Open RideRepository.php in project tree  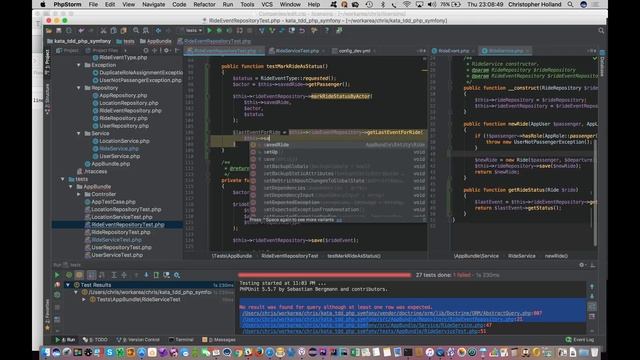point(123,118)
